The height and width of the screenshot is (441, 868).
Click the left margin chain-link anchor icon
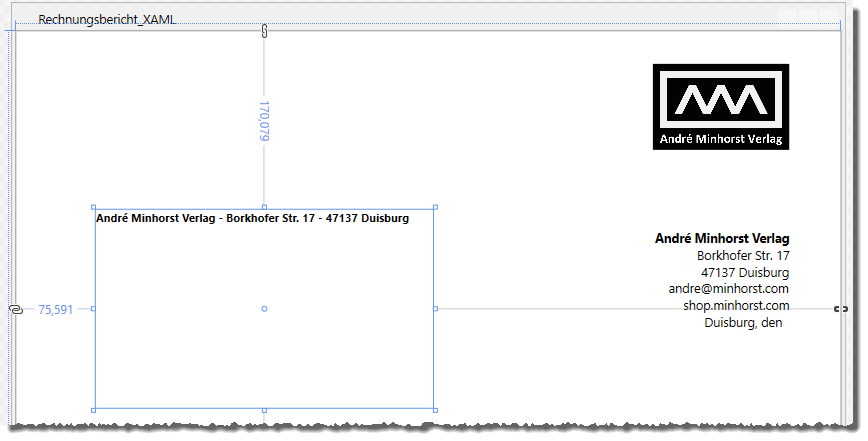pyautogui.click(x=15, y=310)
